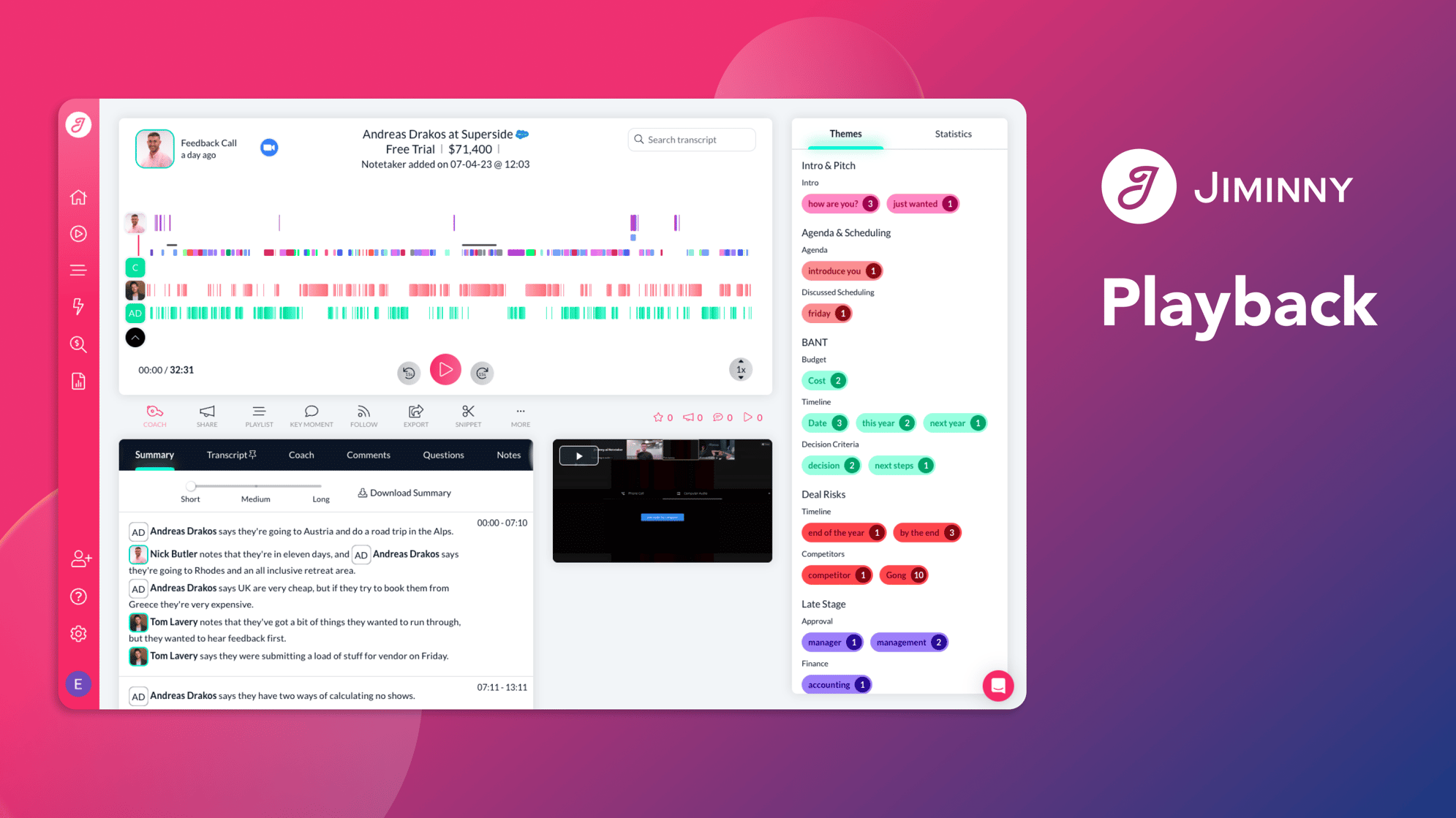Click the Download Summary button
This screenshot has width=1456, height=818.
pos(403,492)
